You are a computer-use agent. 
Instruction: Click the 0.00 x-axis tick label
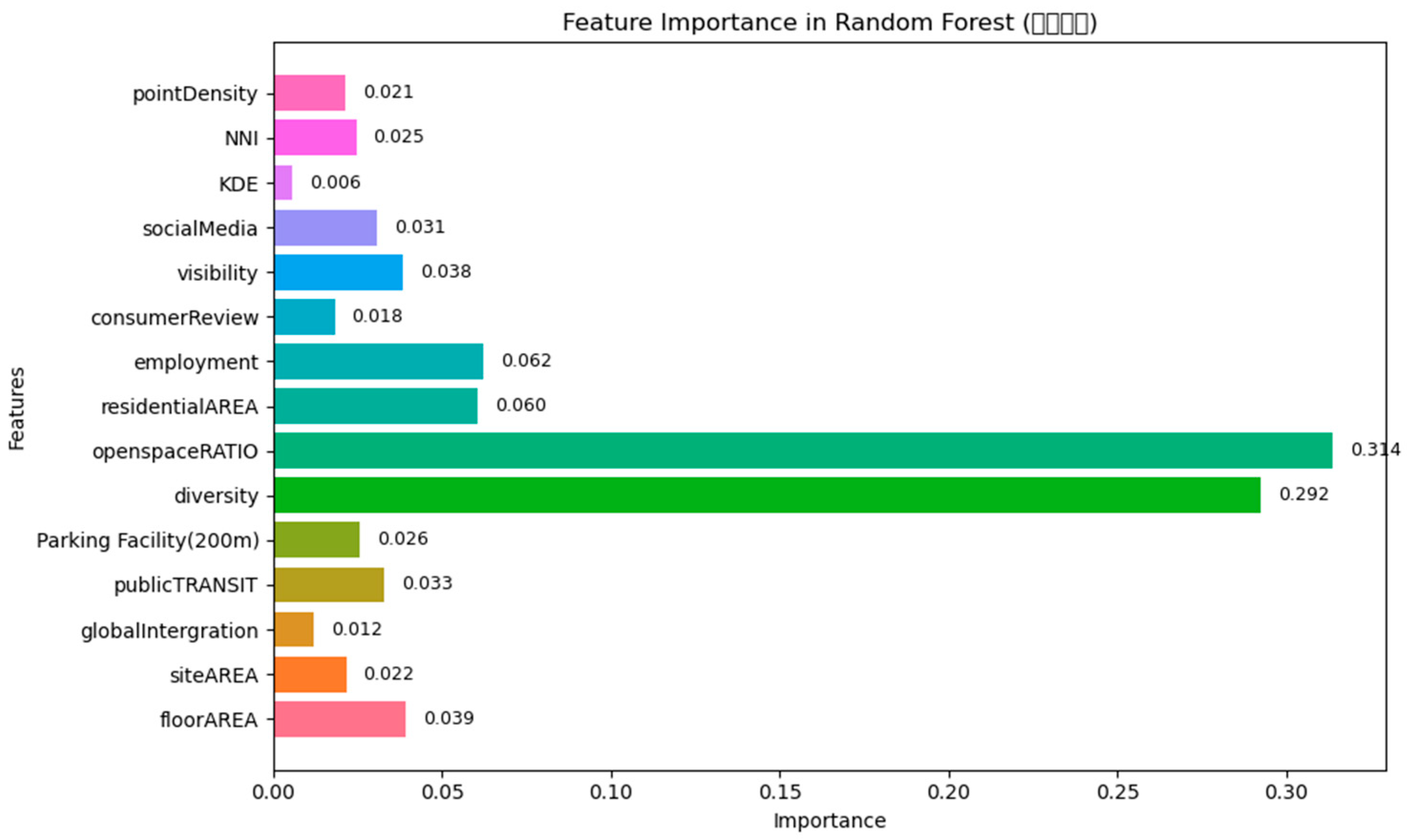point(274,792)
